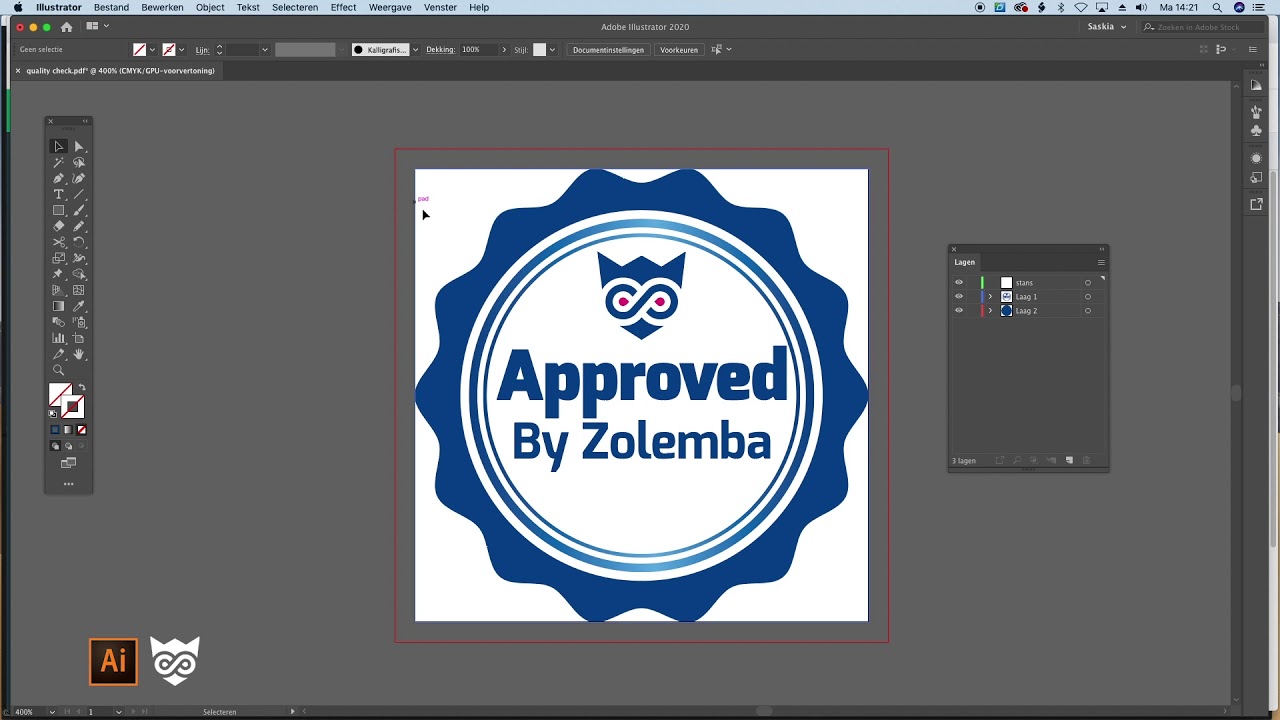Click the Dekking opacity value field

(478, 50)
